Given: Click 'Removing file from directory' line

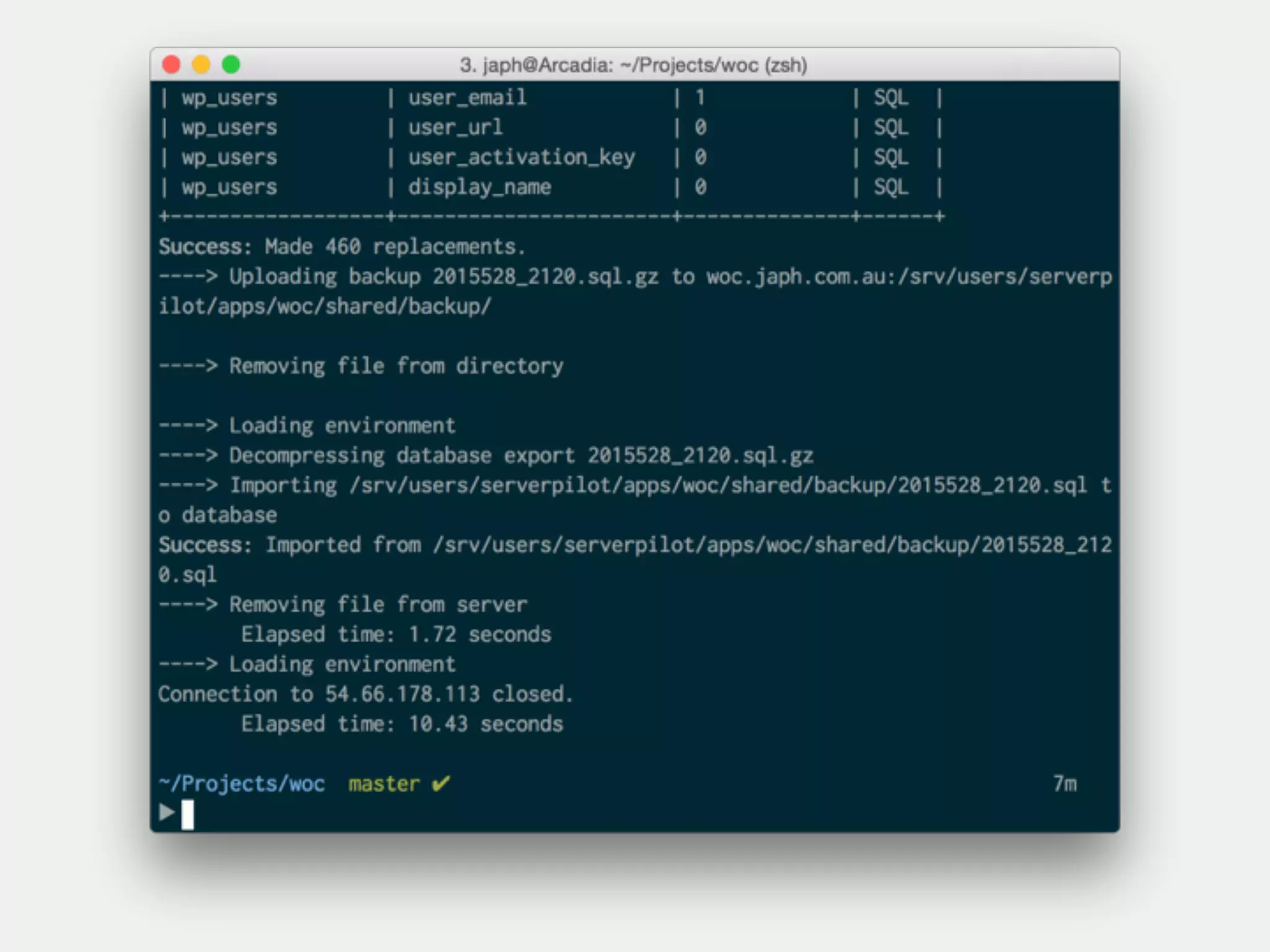Looking at the screenshot, I should tap(361, 366).
